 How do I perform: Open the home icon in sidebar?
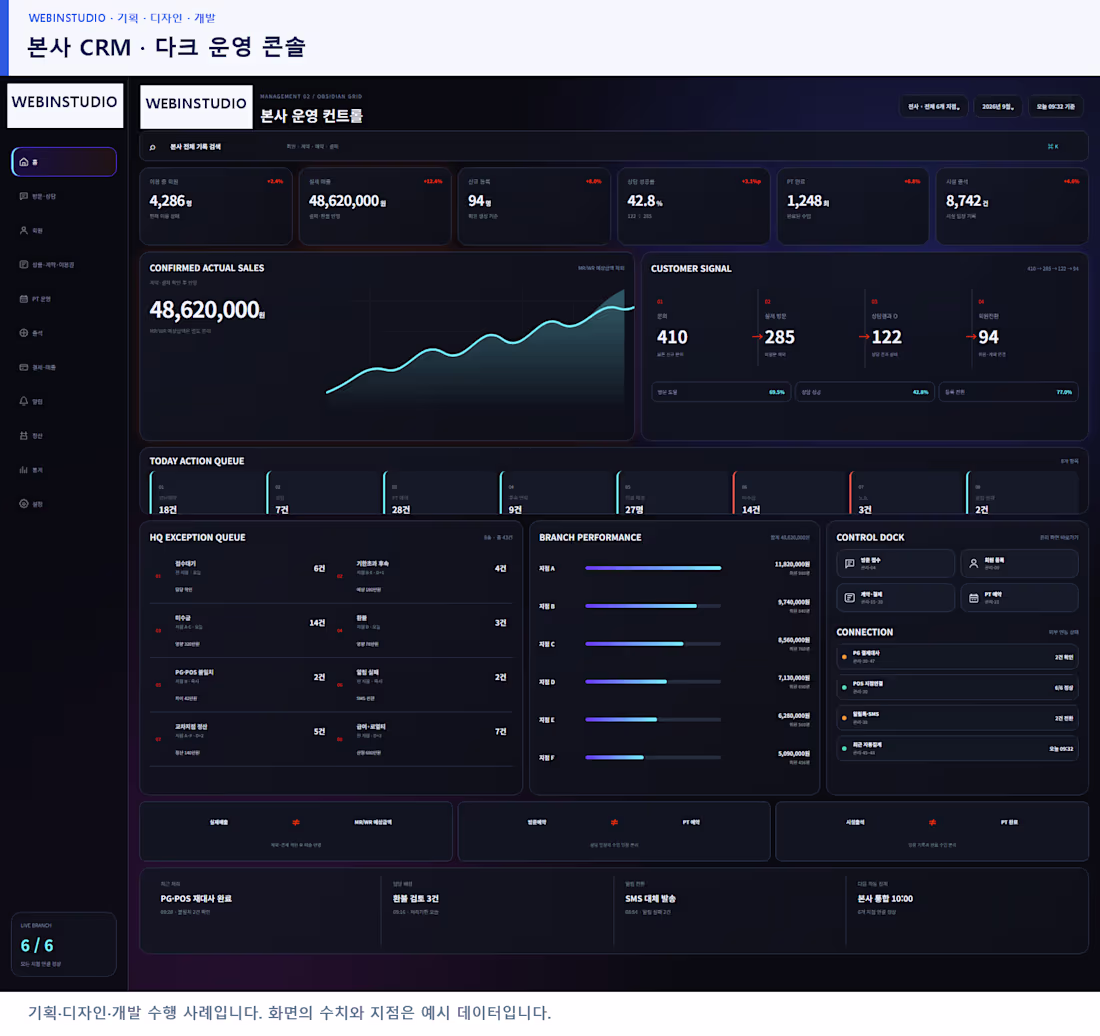(x=24, y=162)
